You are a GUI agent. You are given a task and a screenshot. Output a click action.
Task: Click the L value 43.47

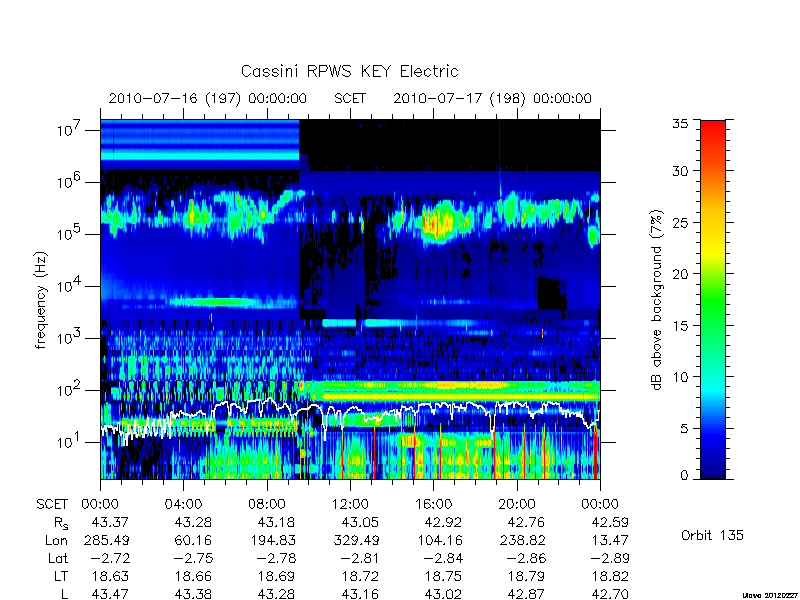[110, 594]
